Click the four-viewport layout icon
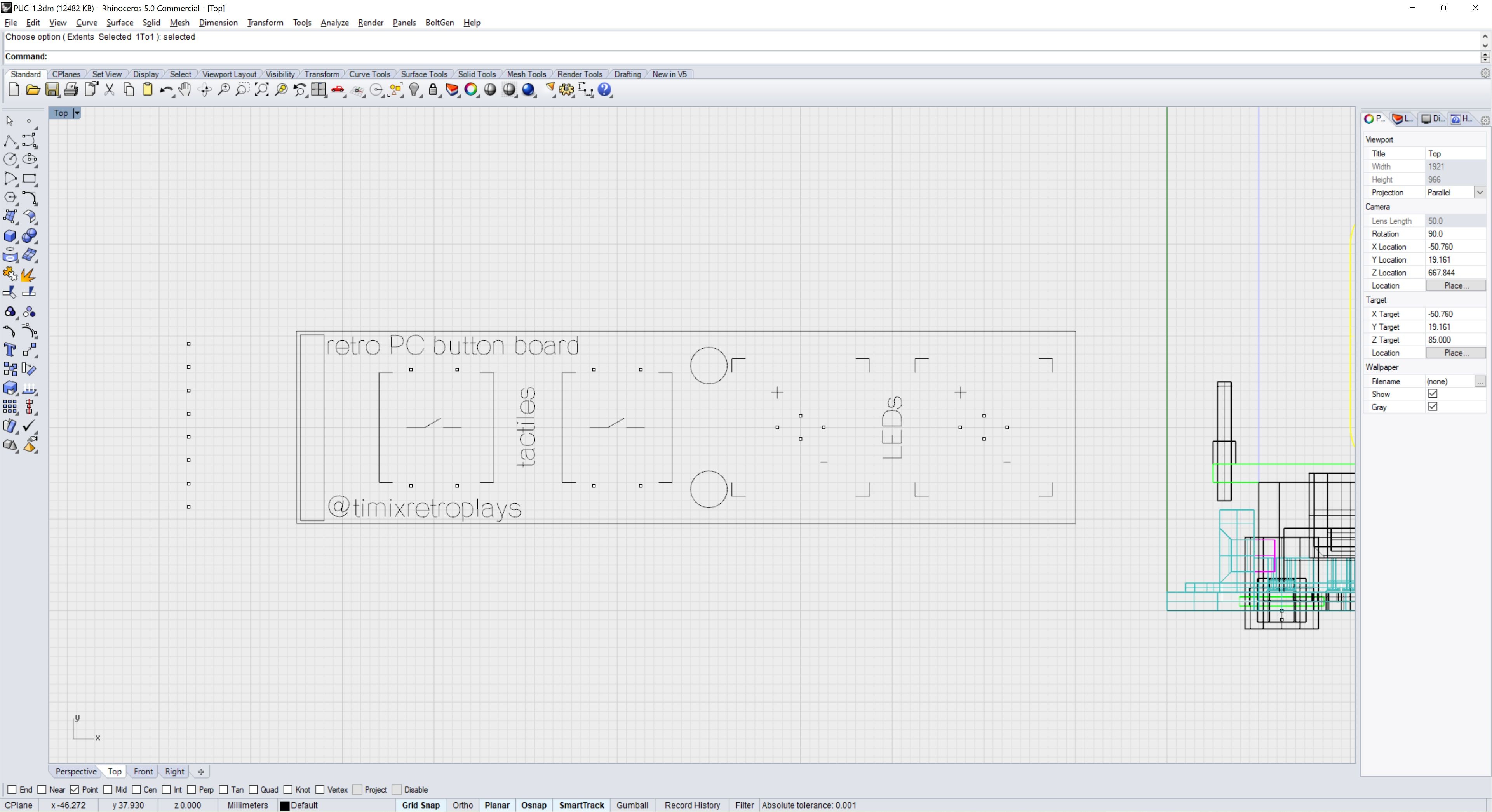Screen dimensions: 1492x812 [x=318, y=90]
